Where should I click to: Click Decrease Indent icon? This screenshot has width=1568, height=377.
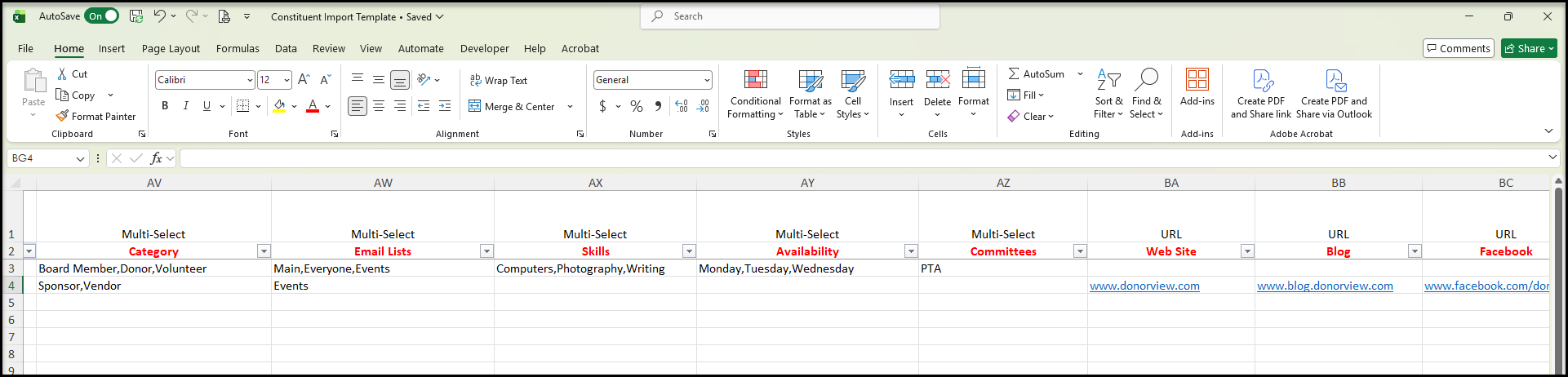click(424, 106)
